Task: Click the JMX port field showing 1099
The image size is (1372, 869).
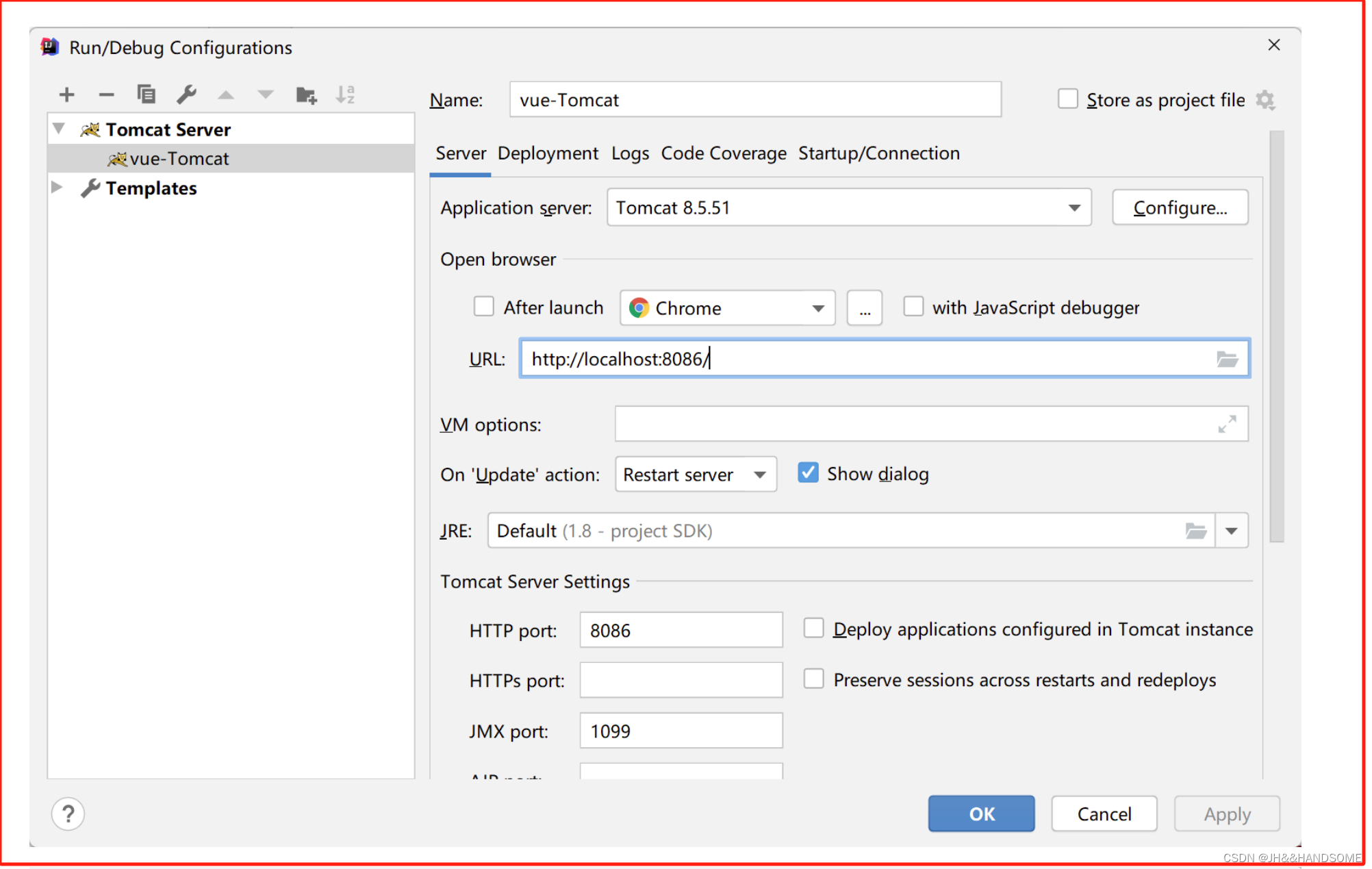Action: click(681, 731)
